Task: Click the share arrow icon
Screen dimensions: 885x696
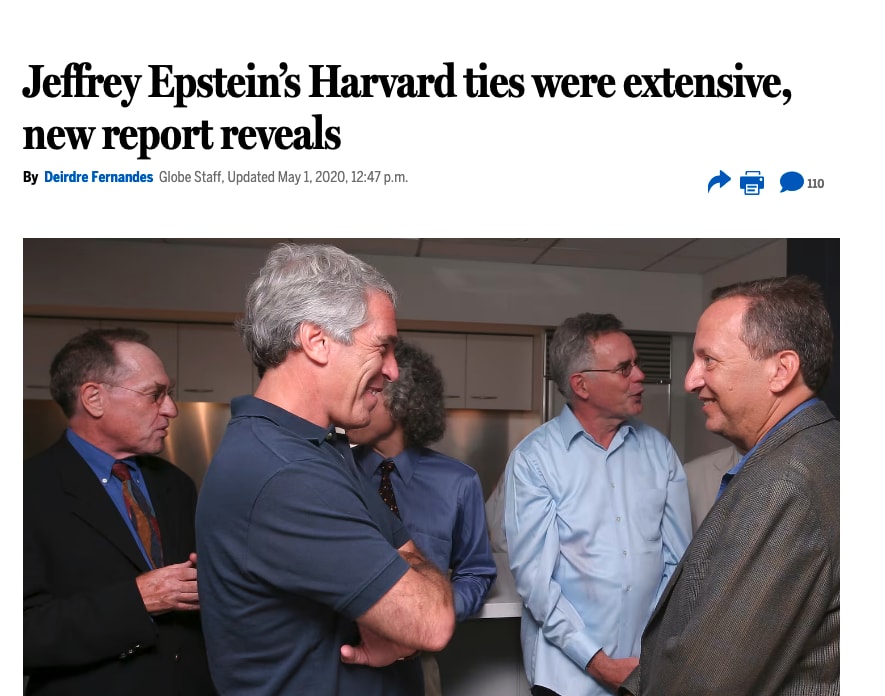Action: tap(718, 182)
